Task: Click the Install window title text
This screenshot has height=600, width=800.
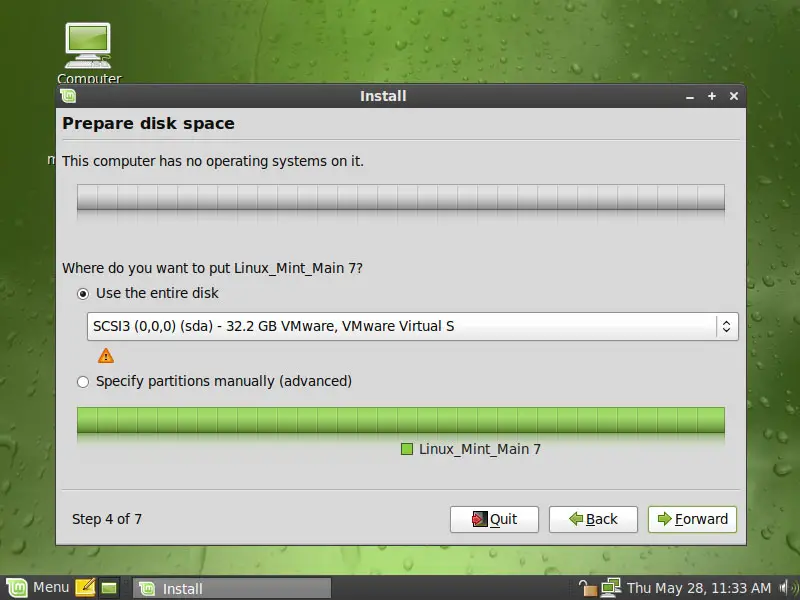Action: pos(383,96)
